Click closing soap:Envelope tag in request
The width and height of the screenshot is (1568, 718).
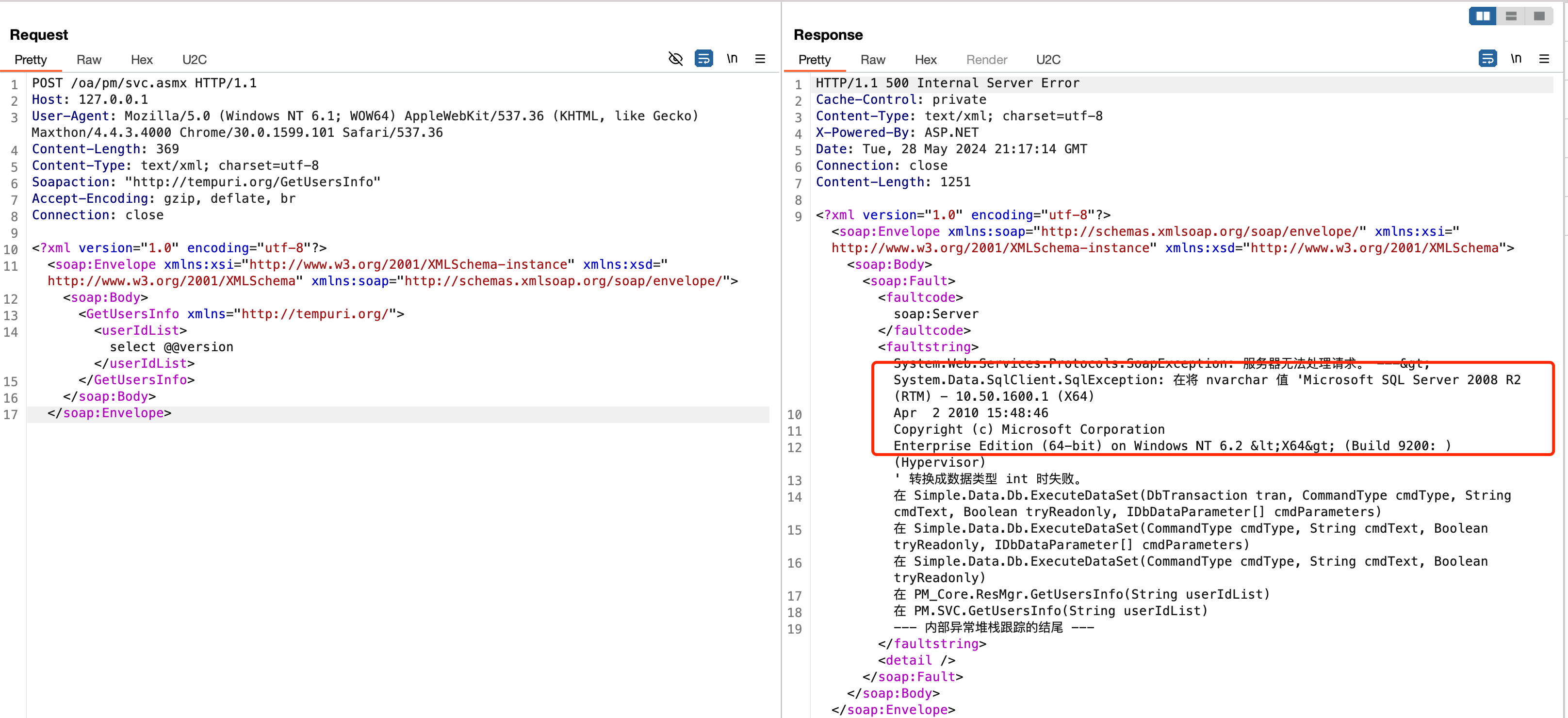point(110,413)
